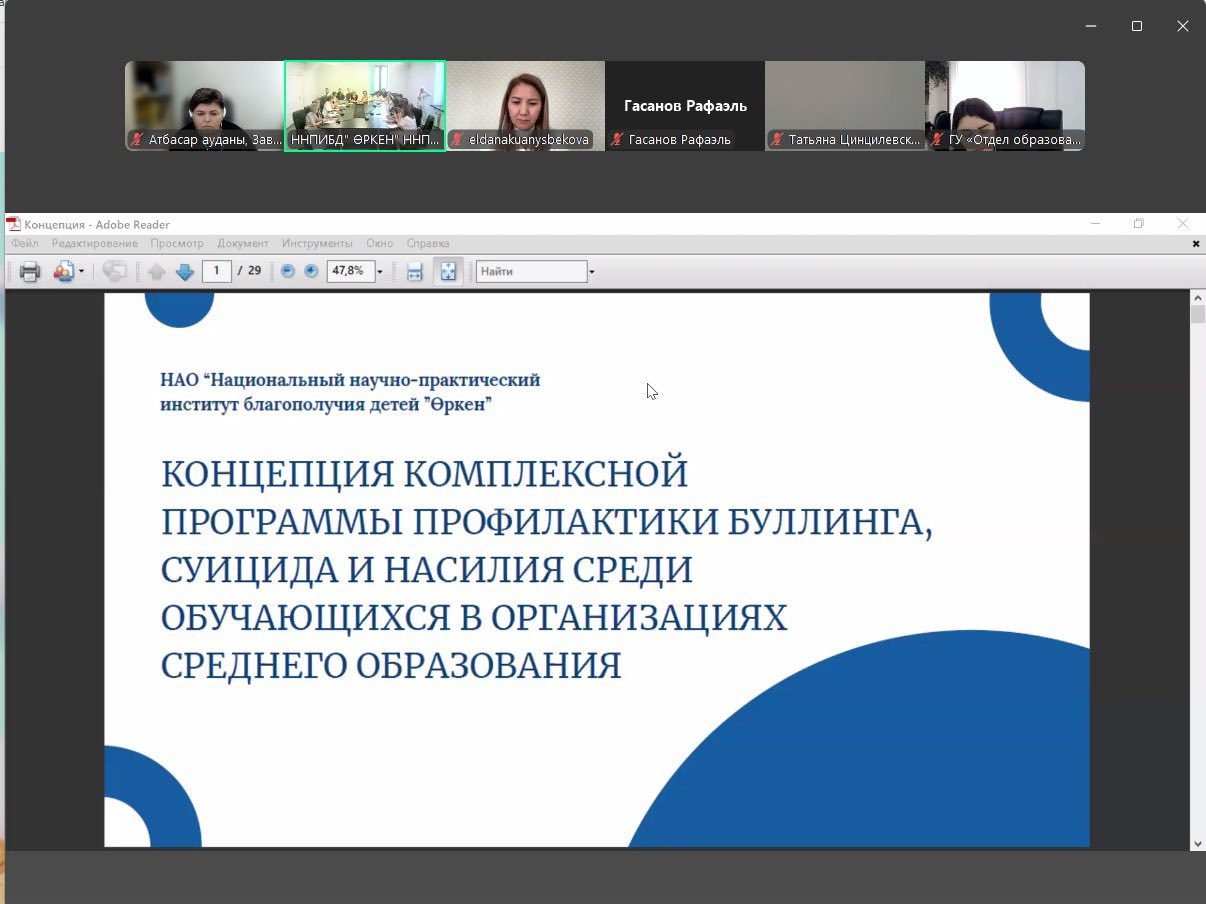
Task: Select the ННПИБД ӨРКЕН participant video thumbnail
Action: click(x=365, y=106)
